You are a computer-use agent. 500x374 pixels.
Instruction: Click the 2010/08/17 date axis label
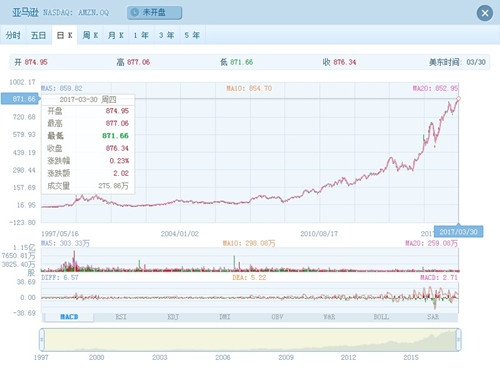pos(319,234)
